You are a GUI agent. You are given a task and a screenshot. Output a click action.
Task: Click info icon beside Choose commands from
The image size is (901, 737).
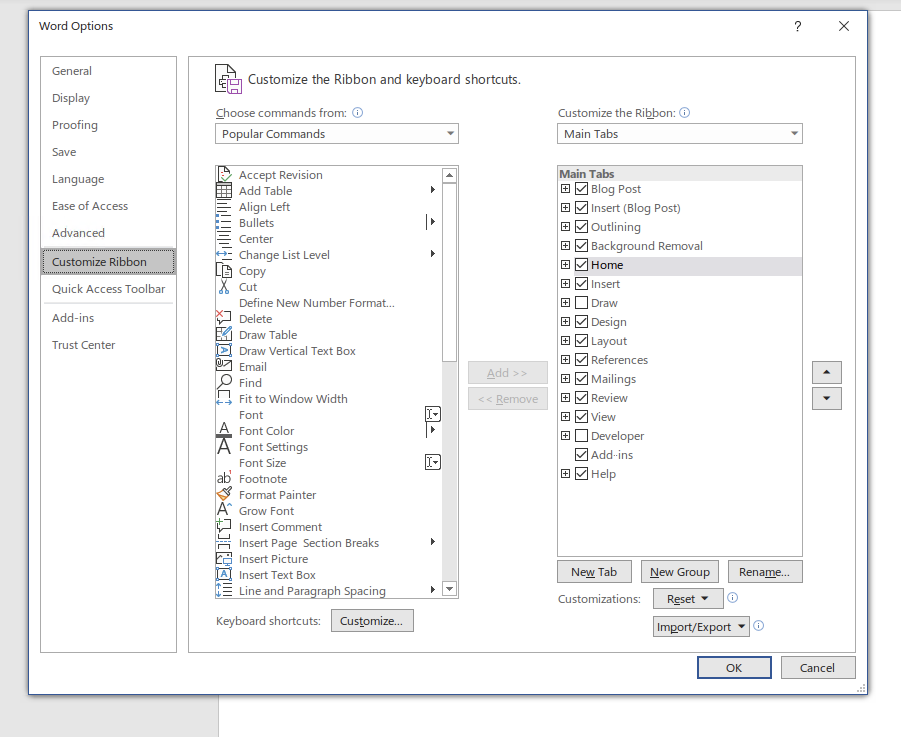[357, 113]
